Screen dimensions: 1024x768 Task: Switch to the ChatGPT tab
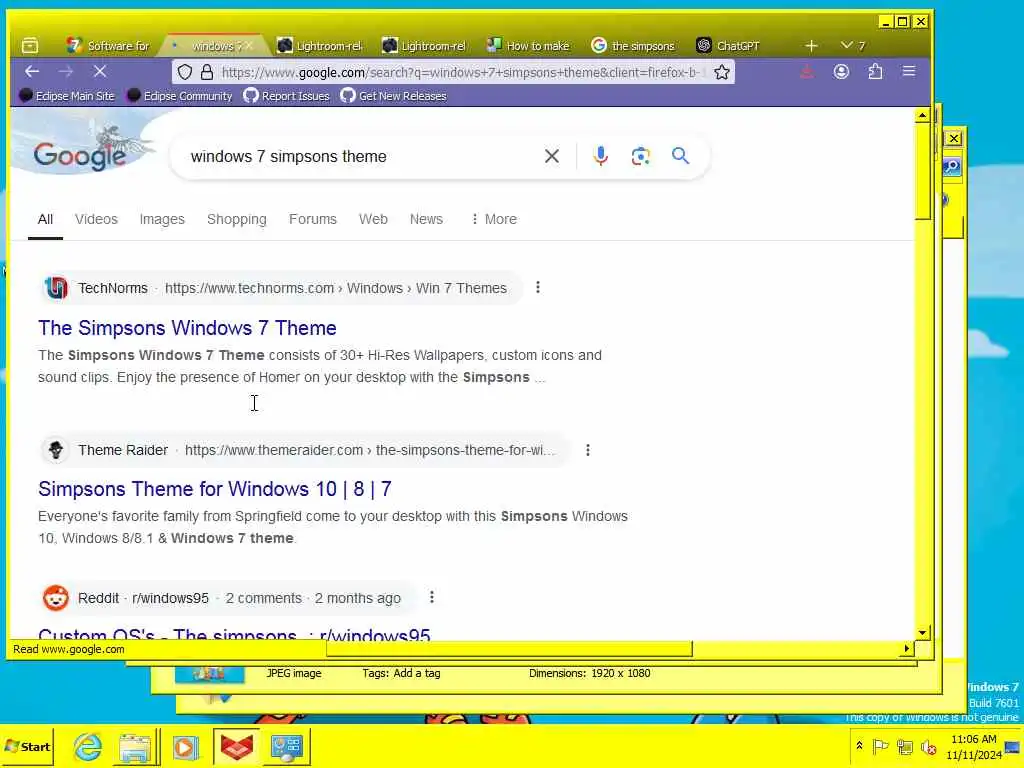728,46
